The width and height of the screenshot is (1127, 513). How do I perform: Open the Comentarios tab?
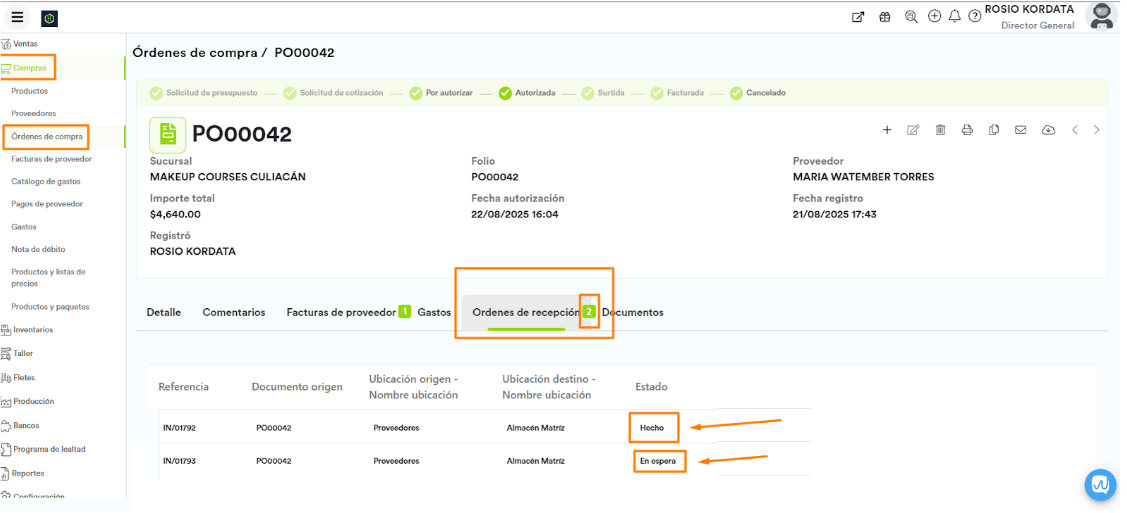click(234, 312)
